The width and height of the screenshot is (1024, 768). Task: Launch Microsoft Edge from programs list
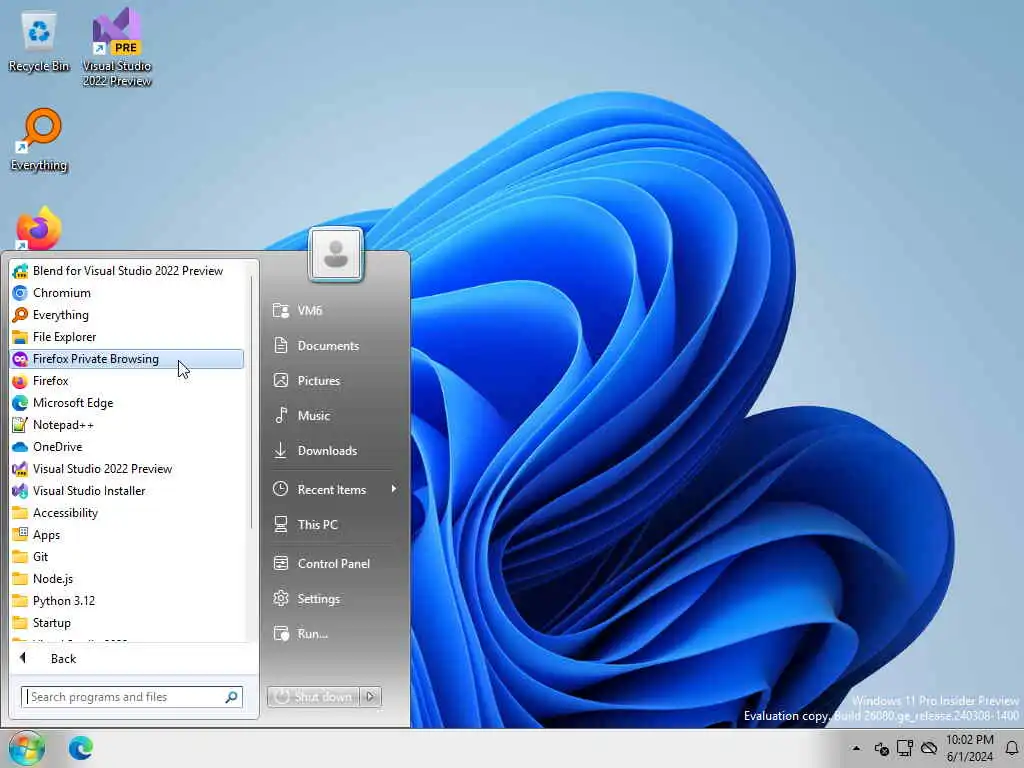point(127,403)
